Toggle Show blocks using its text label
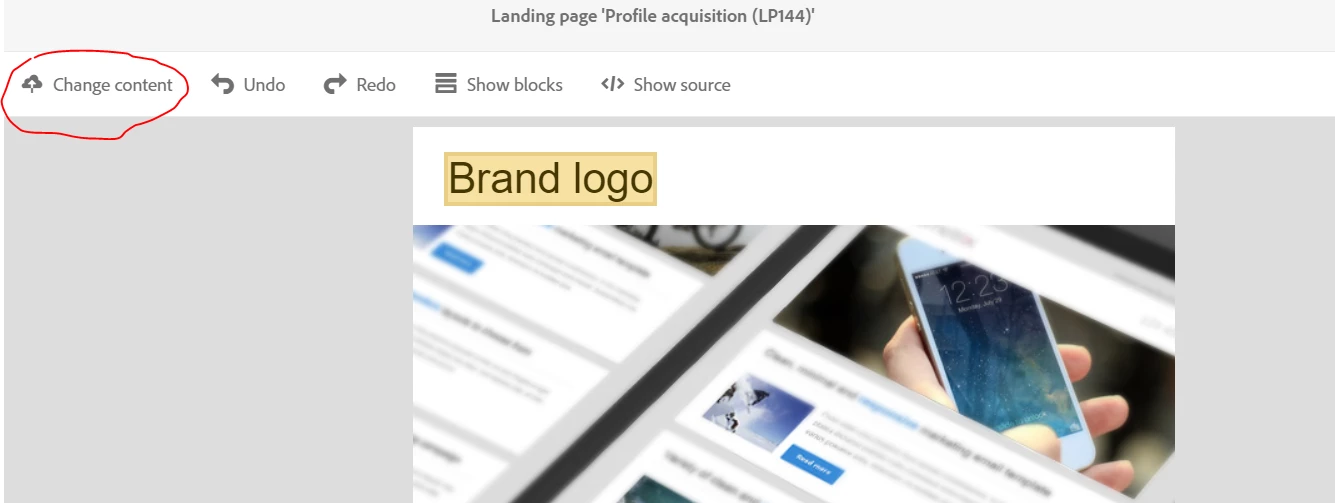The width and height of the screenshot is (1335, 503). (514, 85)
